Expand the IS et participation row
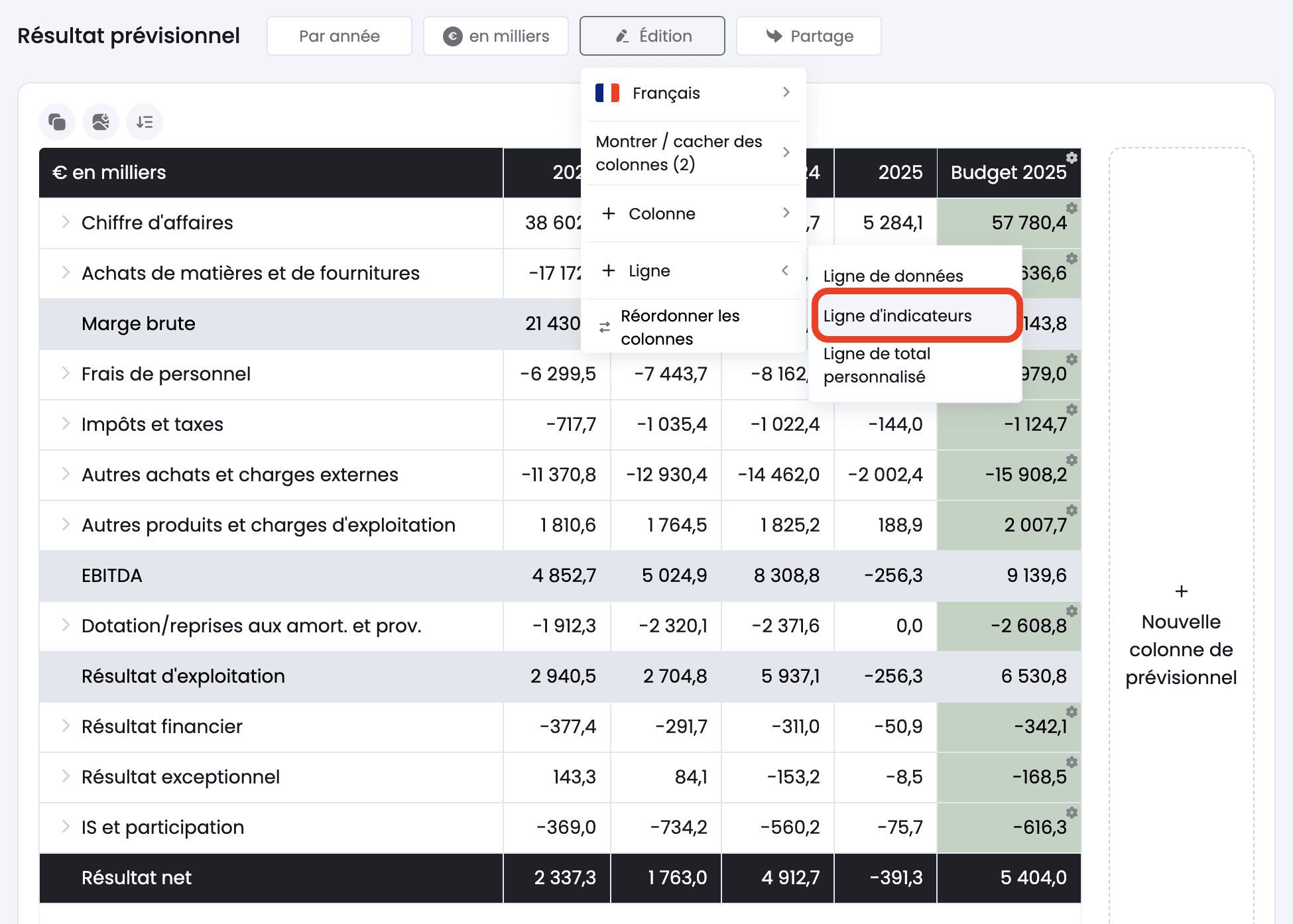Viewport: 1293px width, 924px height. 66,827
